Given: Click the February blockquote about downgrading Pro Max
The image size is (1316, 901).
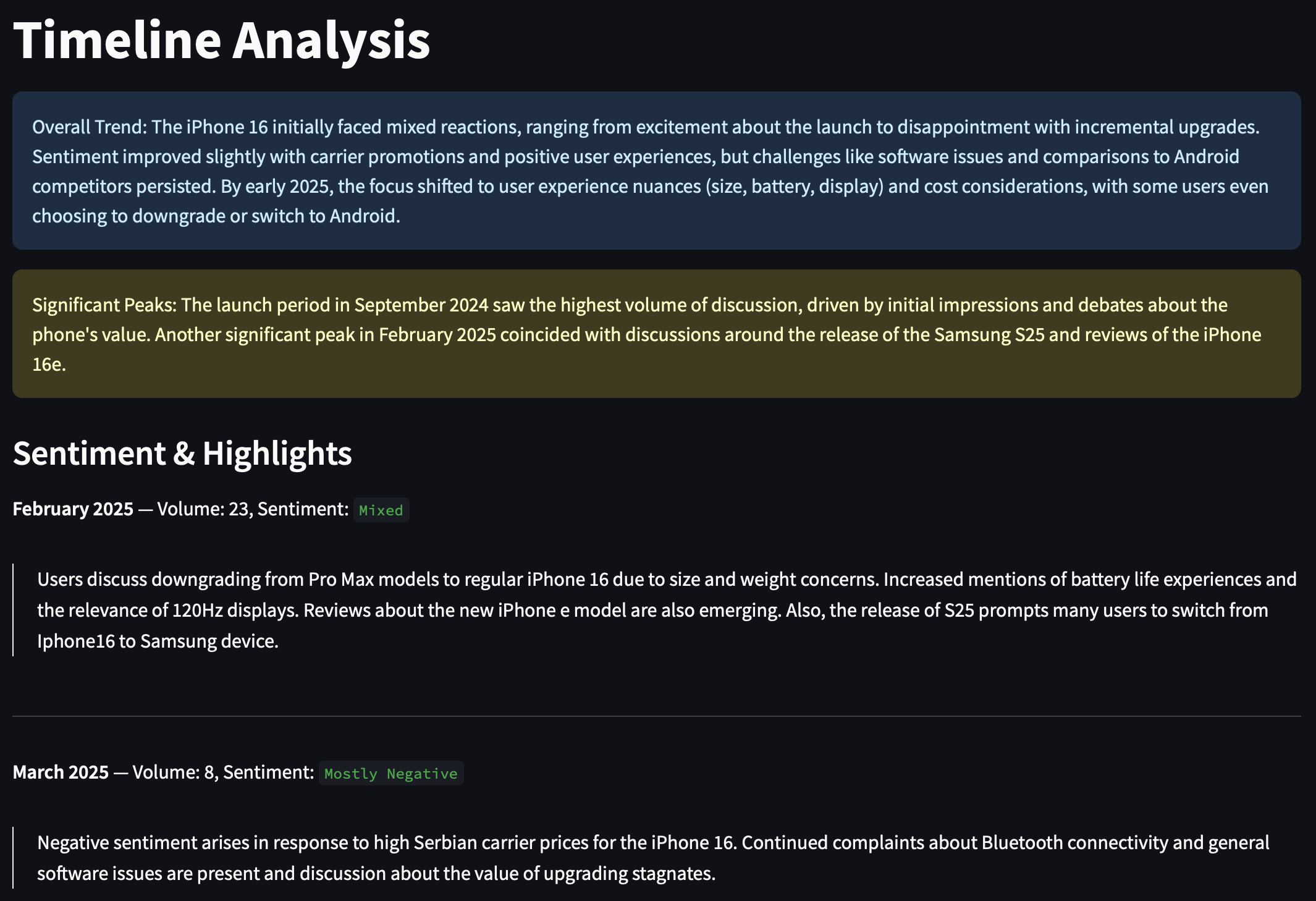Looking at the screenshot, I should click(x=657, y=610).
